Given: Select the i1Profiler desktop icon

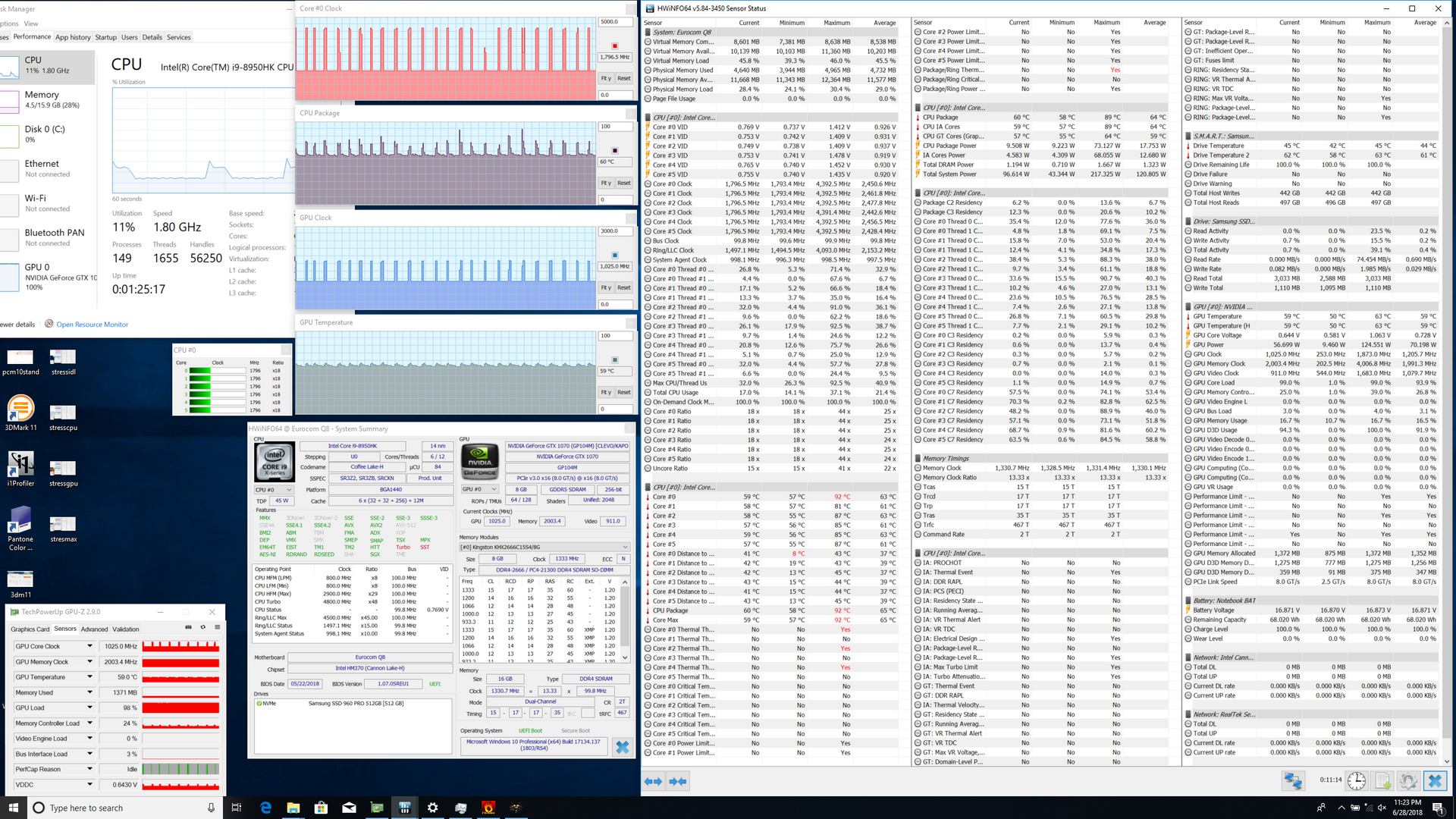Looking at the screenshot, I should [20, 469].
